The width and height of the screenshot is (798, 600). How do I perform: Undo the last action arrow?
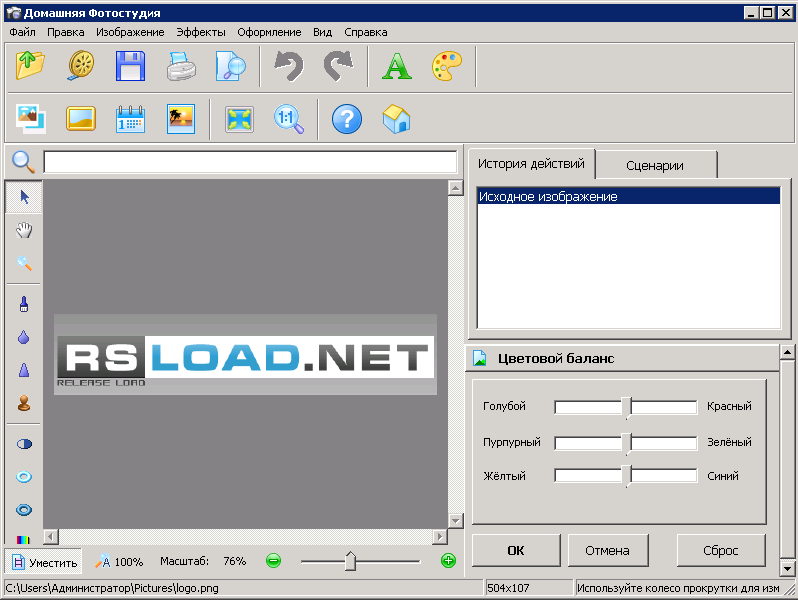point(289,66)
